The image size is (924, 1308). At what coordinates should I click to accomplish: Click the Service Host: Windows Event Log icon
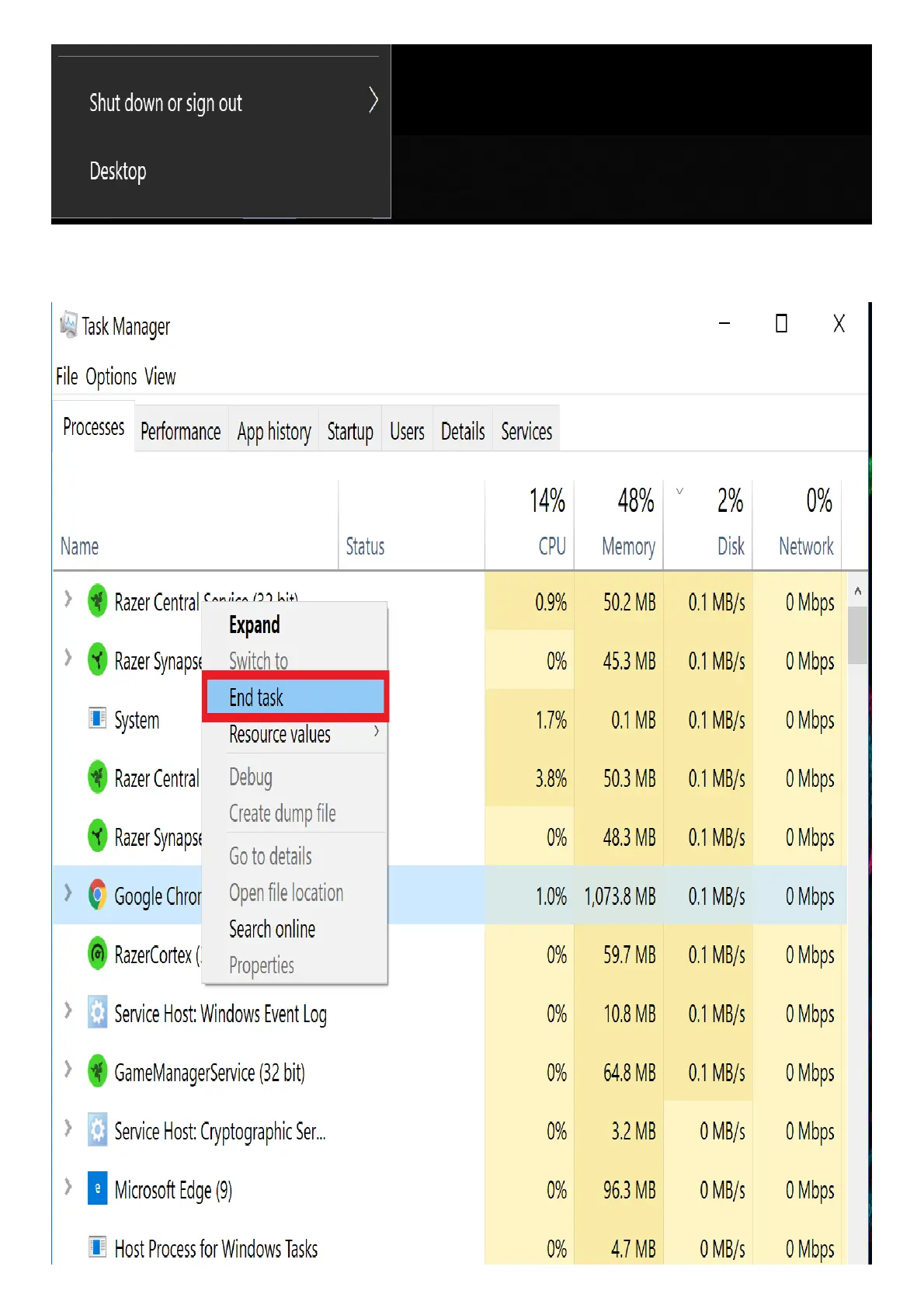tap(97, 1012)
